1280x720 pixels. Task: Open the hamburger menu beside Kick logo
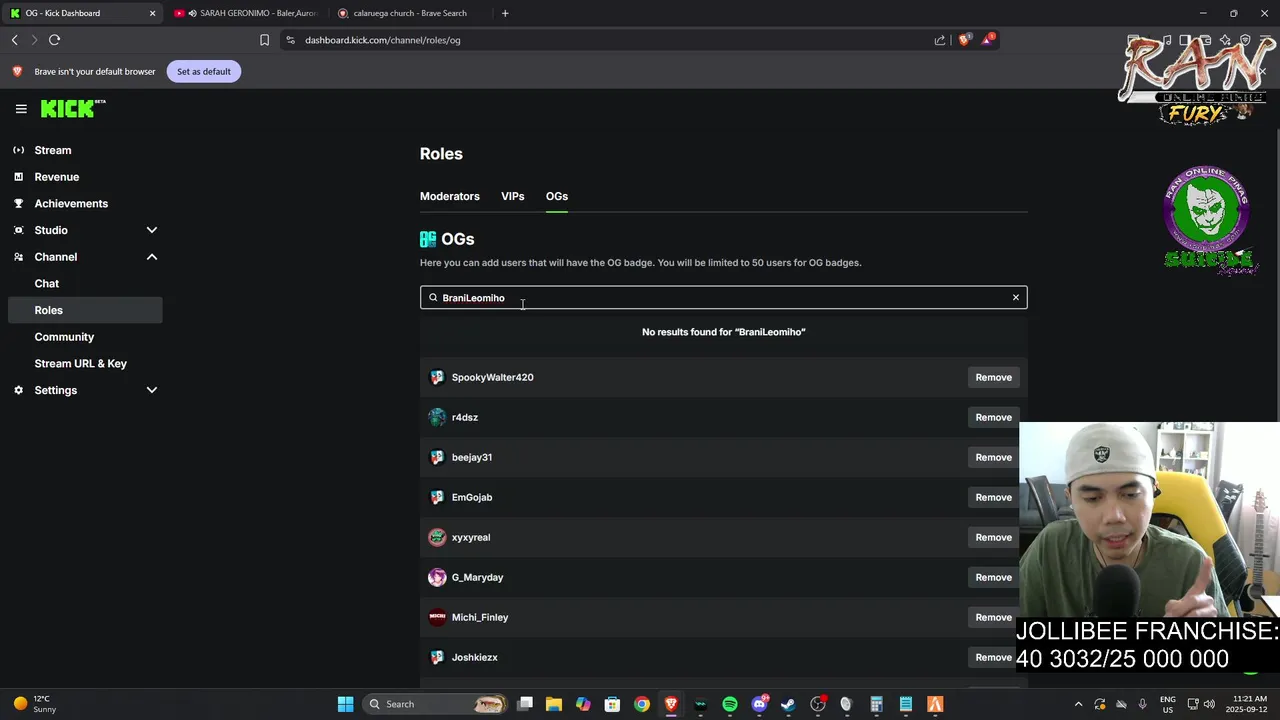point(21,109)
